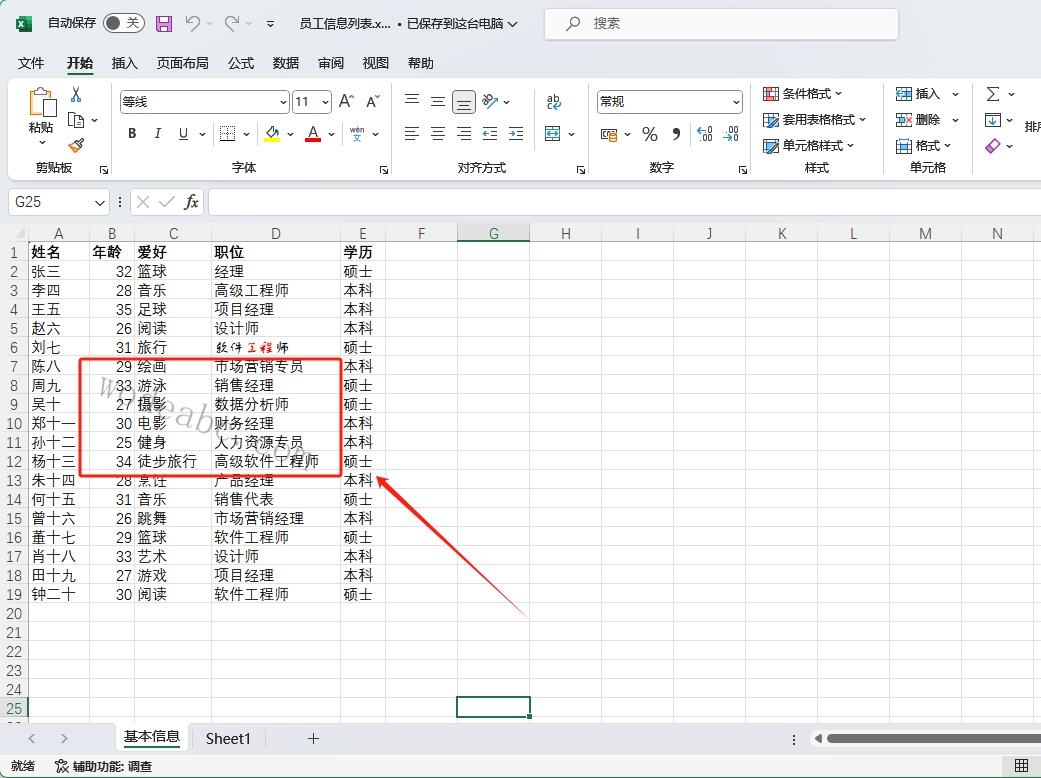Click the Wrap Text icon
The image size is (1041, 778).
[554, 102]
